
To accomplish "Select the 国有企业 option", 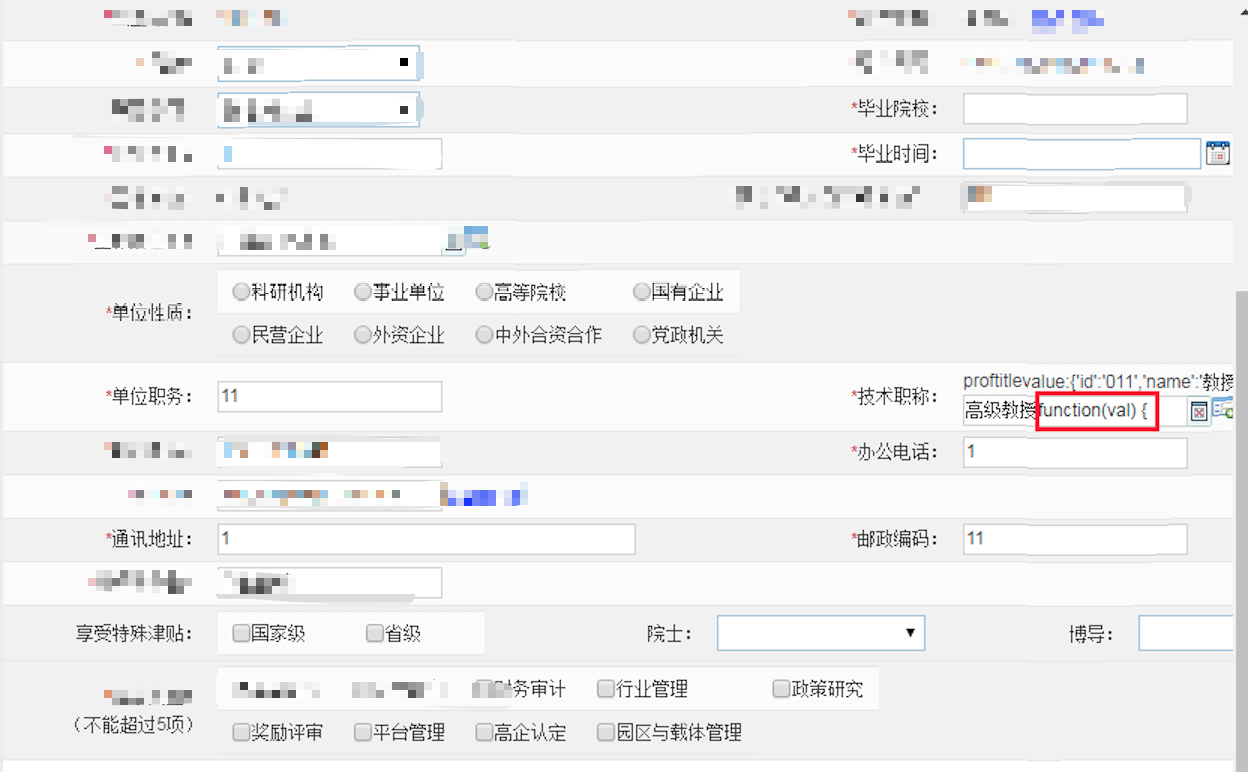I will pyautogui.click(x=641, y=292).
